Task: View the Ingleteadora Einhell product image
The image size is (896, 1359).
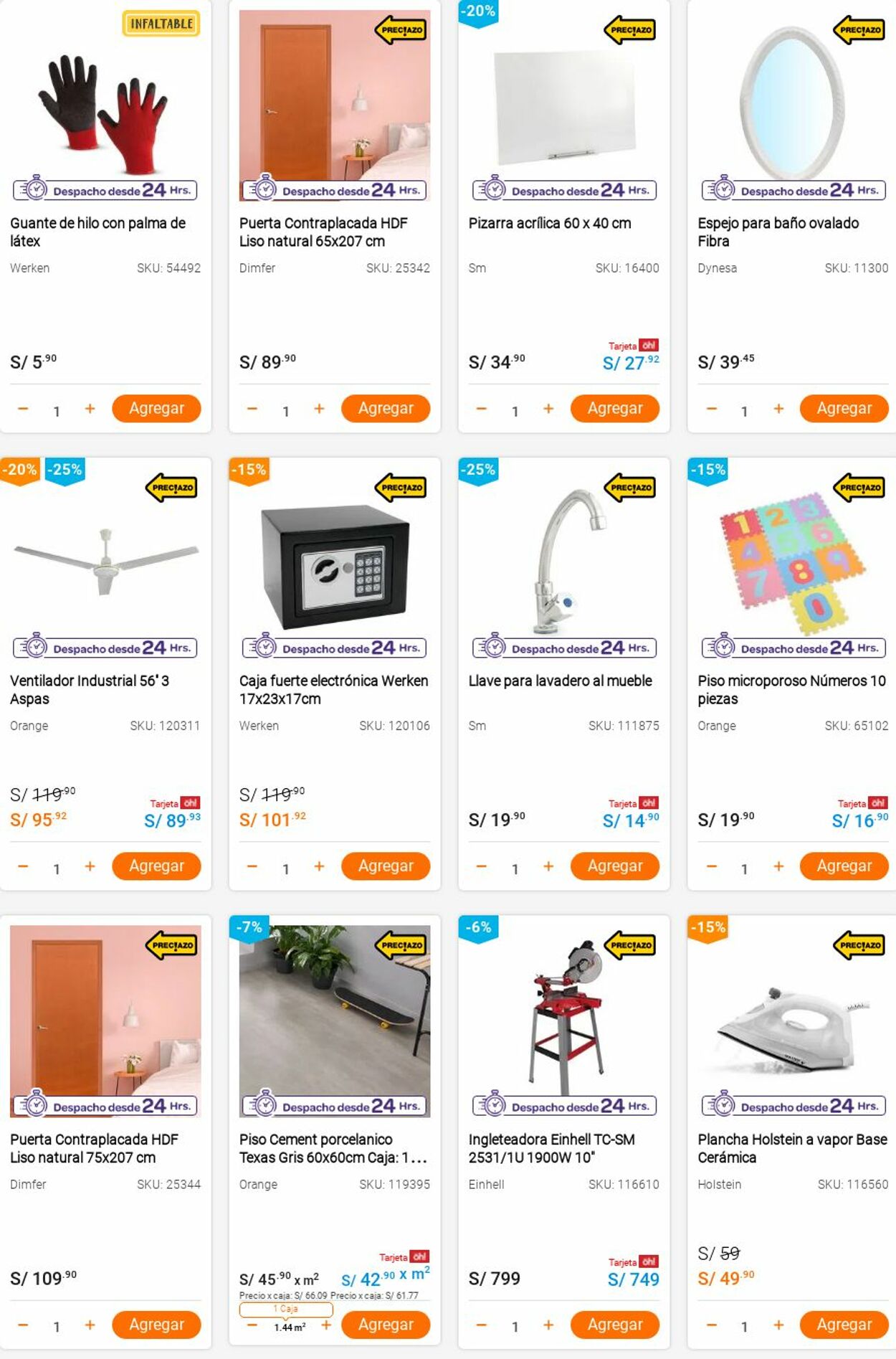Action: tap(564, 1018)
